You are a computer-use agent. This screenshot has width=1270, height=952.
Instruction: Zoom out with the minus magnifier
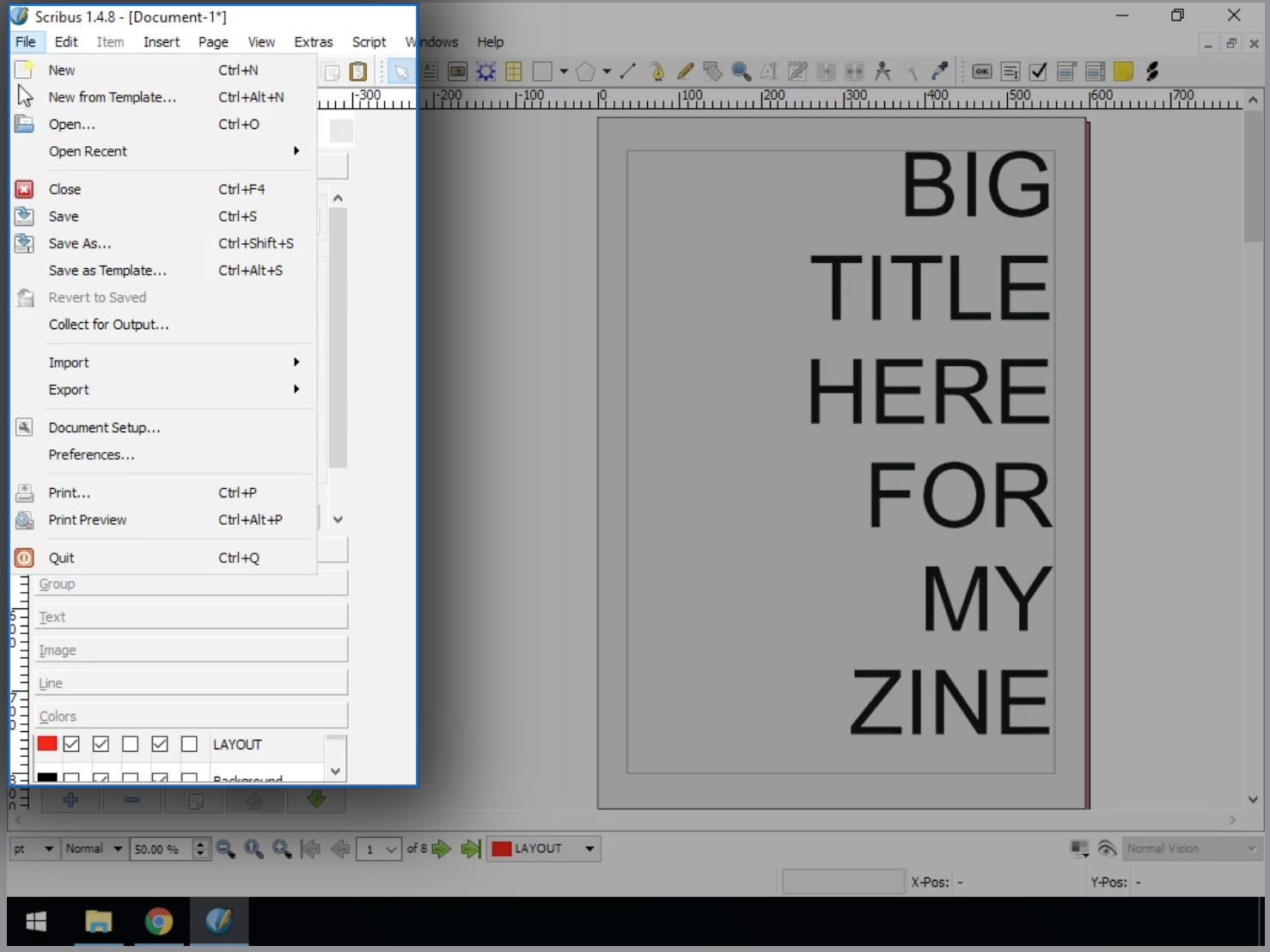(225, 849)
